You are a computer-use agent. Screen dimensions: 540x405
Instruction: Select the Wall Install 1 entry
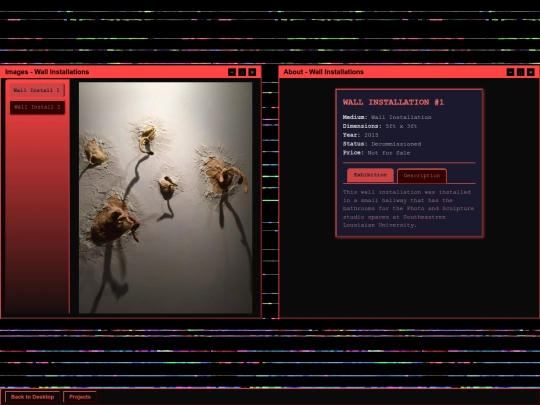[37, 90]
